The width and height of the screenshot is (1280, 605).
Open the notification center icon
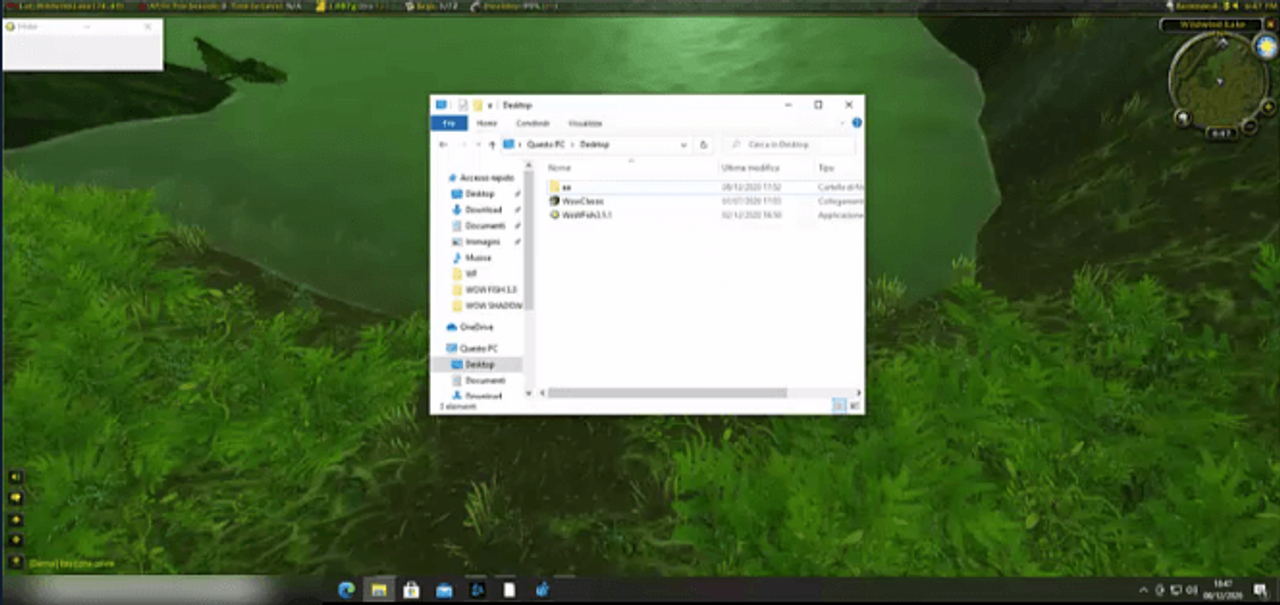(1260, 590)
